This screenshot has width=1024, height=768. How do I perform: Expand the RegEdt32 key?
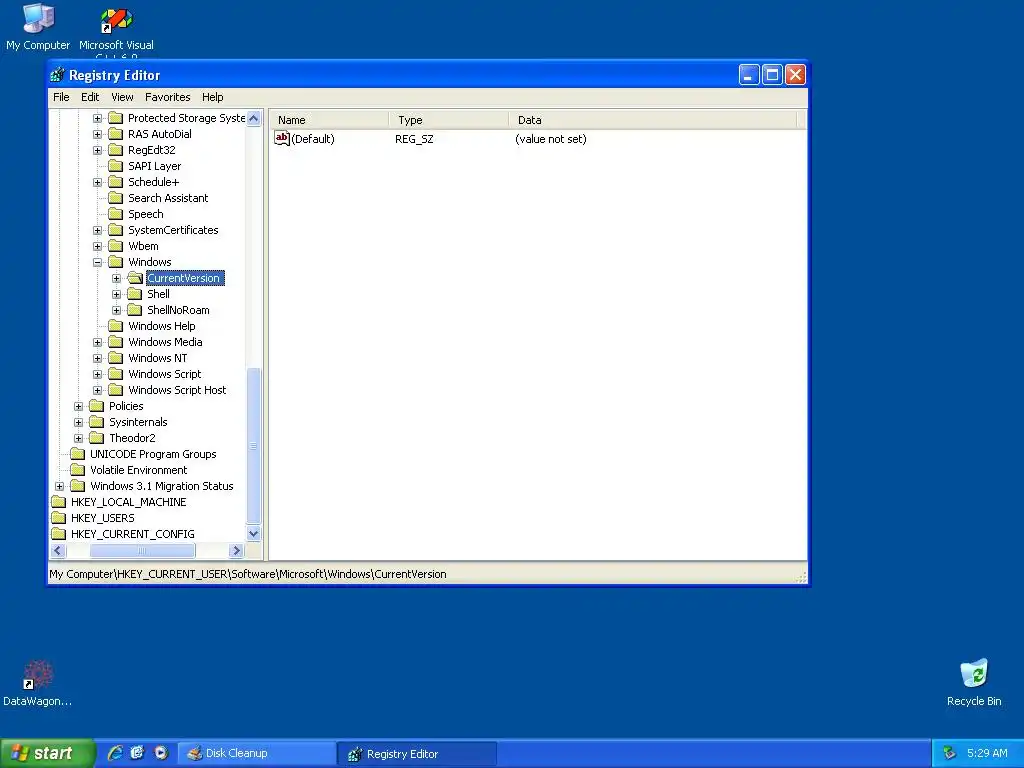pyautogui.click(x=97, y=150)
